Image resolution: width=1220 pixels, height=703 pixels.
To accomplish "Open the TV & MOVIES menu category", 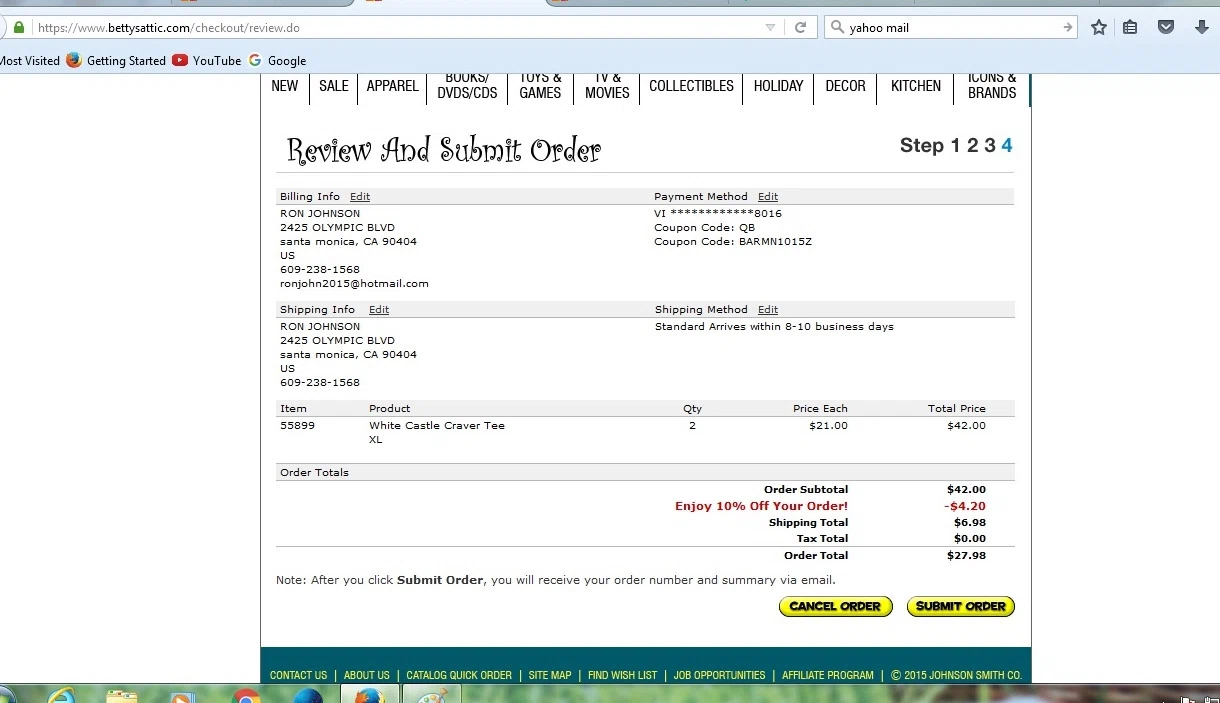I will click(607, 86).
